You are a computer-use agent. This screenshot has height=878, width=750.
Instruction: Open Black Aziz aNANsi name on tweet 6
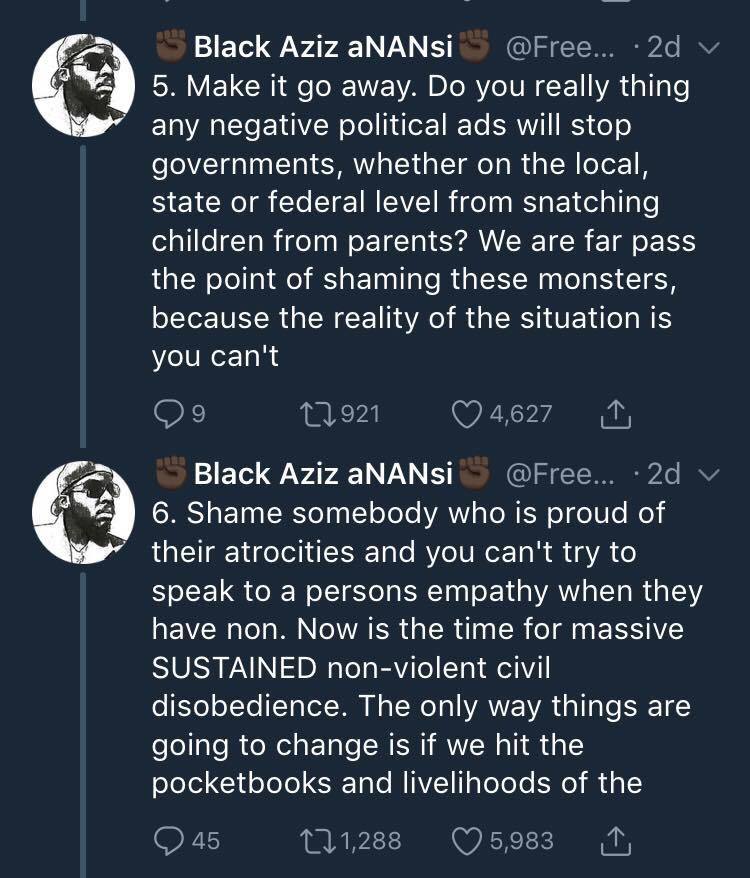coord(323,473)
